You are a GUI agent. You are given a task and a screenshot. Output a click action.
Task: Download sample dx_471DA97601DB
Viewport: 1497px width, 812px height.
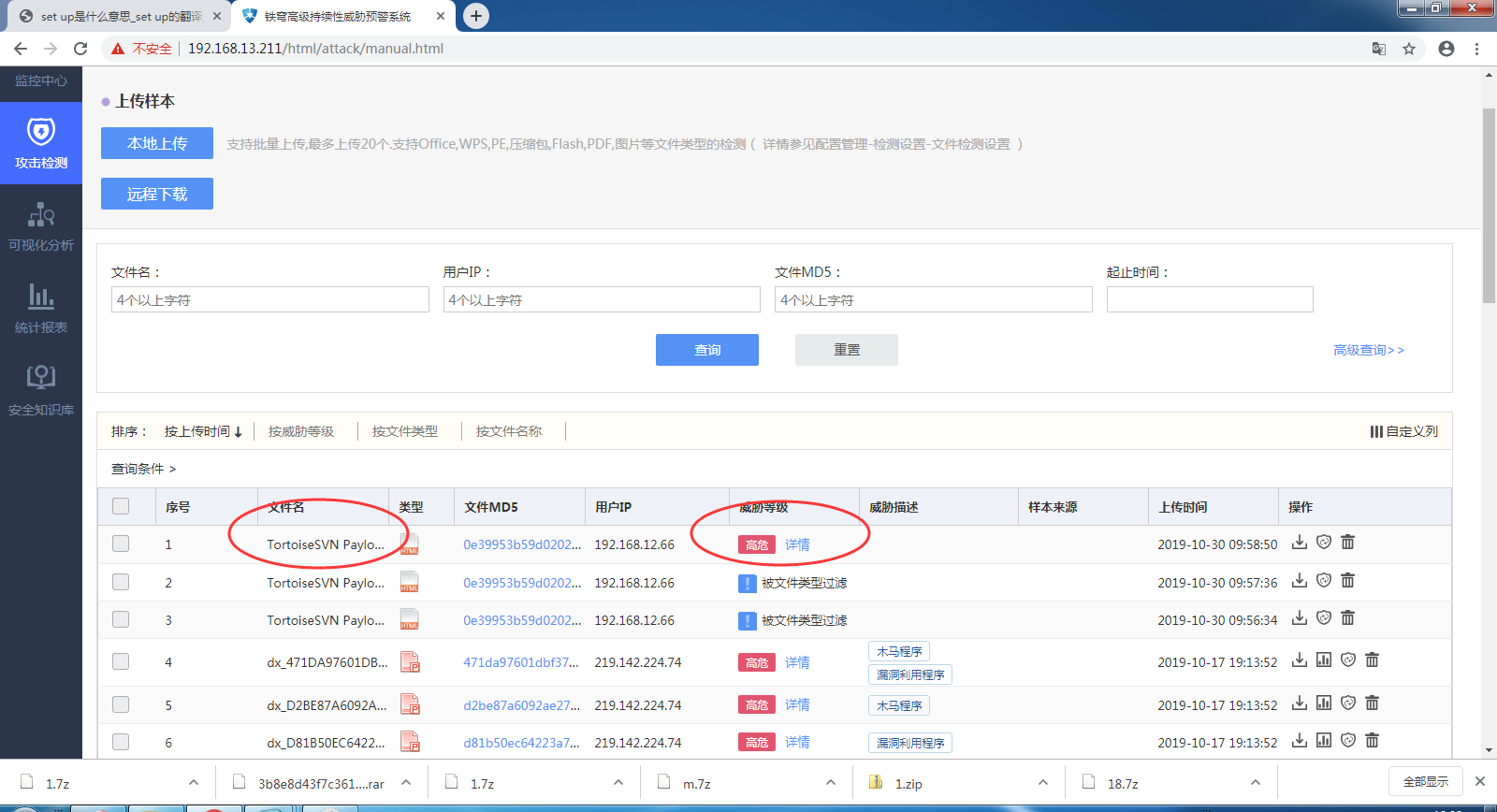tap(1300, 660)
